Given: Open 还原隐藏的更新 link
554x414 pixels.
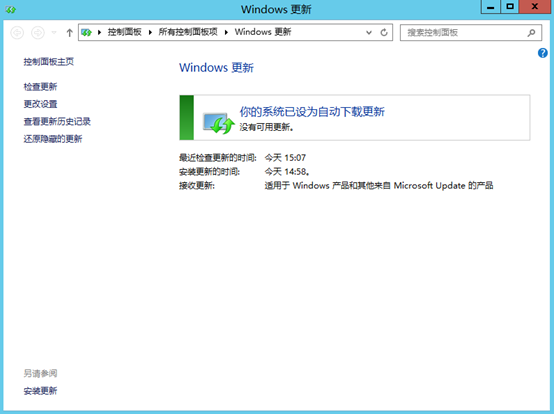Looking at the screenshot, I should click(x=53, y=139).
